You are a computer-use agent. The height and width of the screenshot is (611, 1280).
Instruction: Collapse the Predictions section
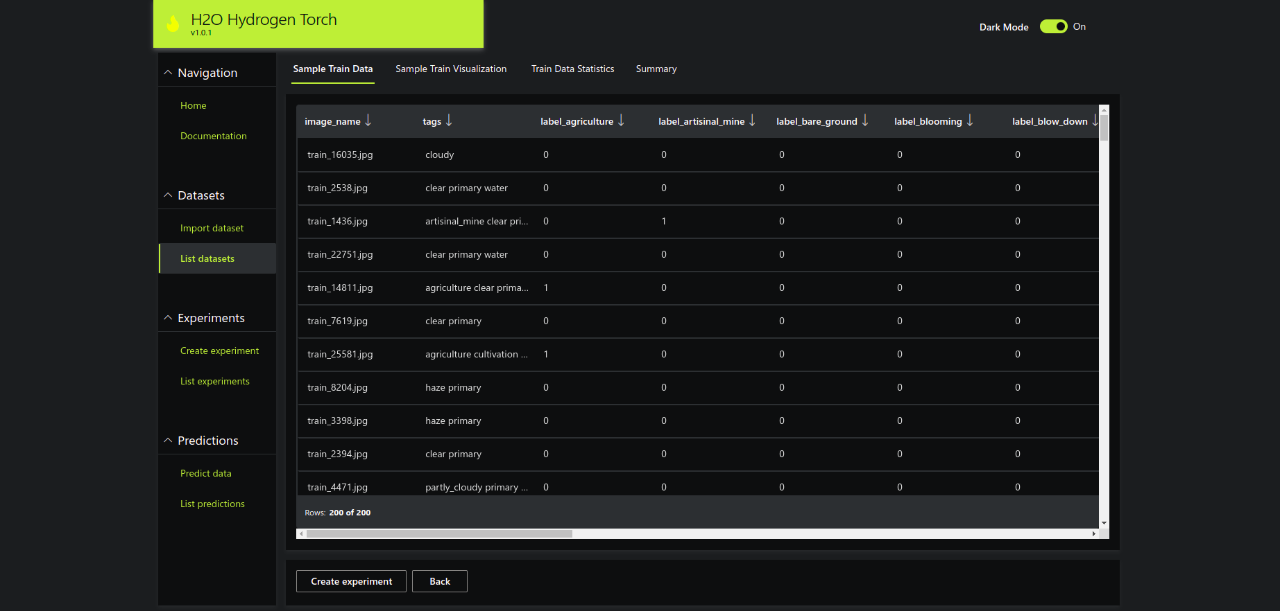(x=168, y=441)
